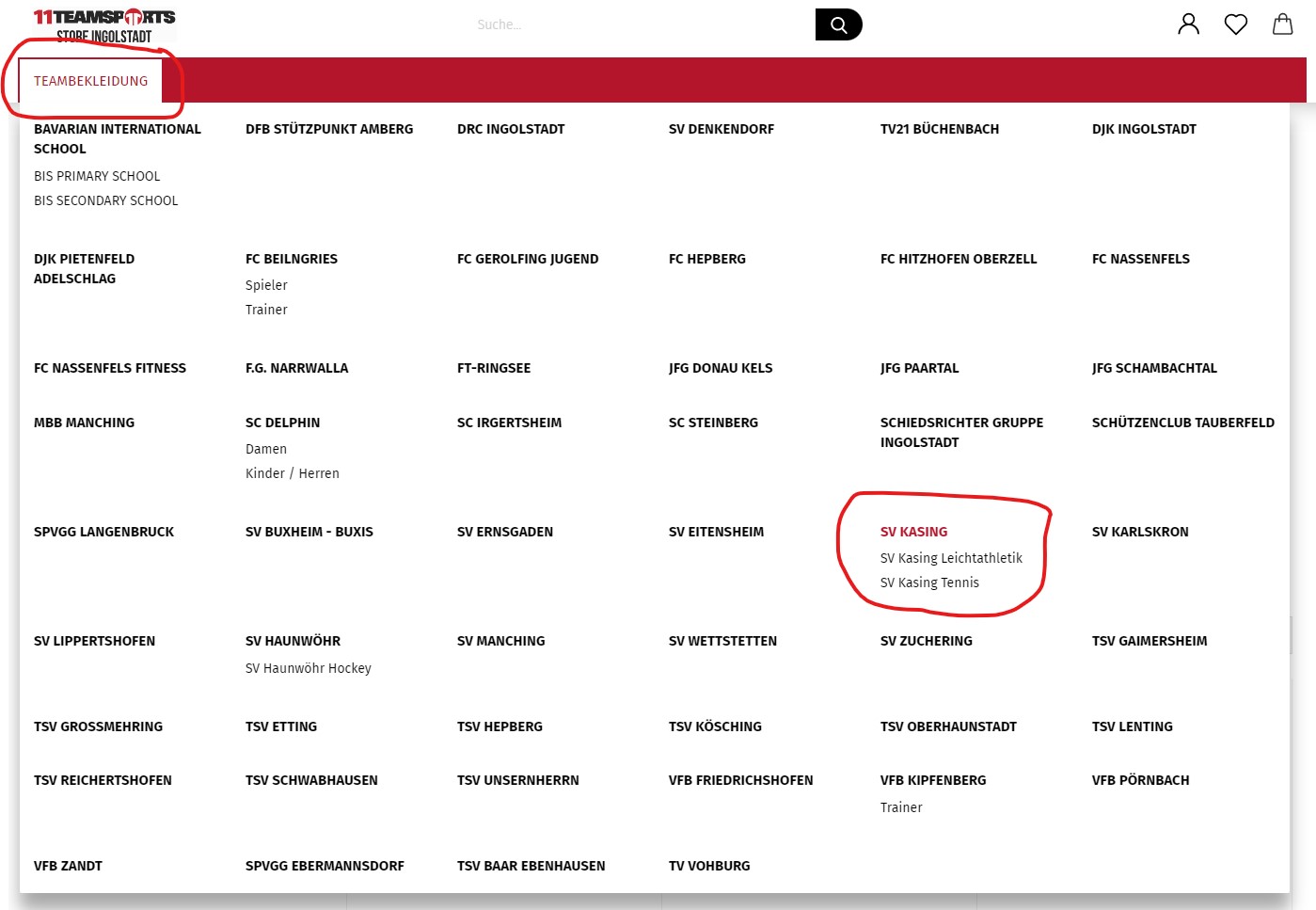The height and width of the screenshot is (910, 1316).
Task: Open TSV Kösching
Action: pyautogui.click(x=715, y=726)
